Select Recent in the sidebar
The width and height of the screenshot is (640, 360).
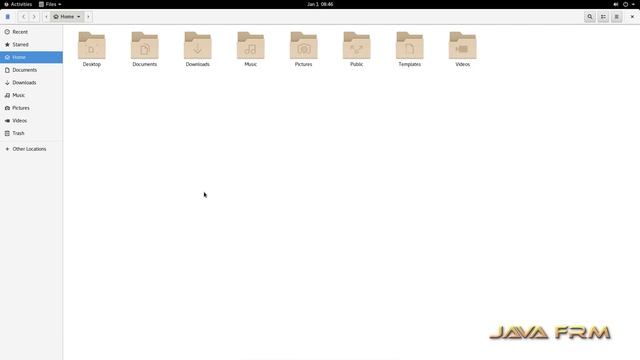pyautogui.click(x=31, y=32)
